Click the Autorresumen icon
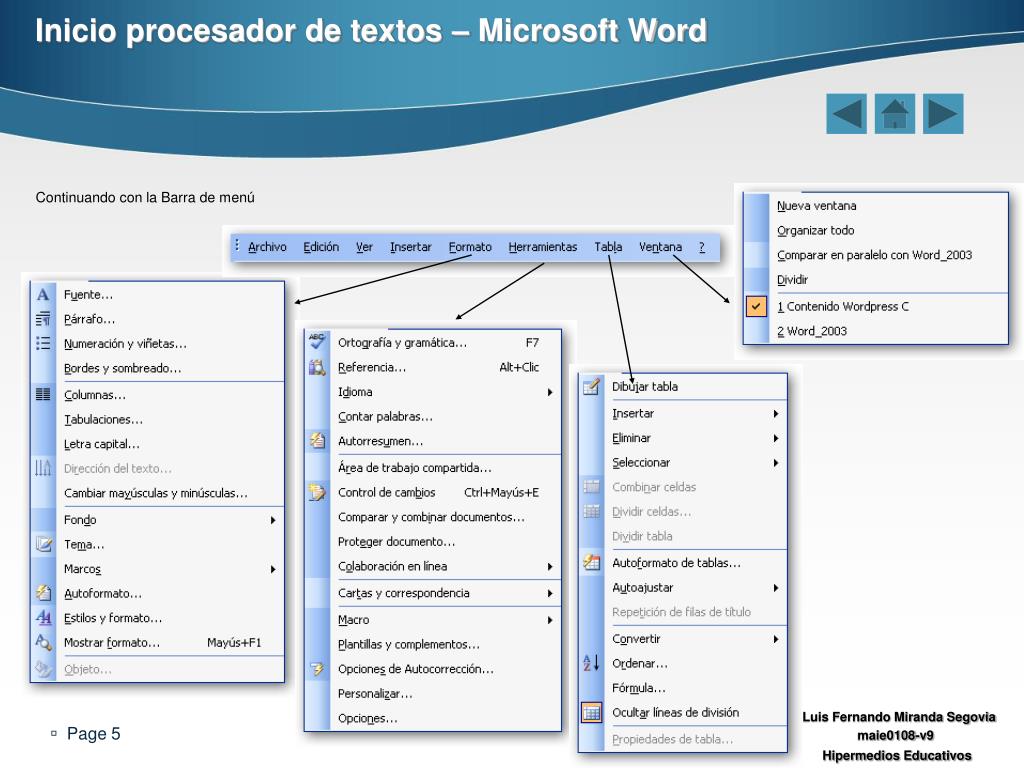The height and width of the screenshot is (768, 1024). [x=317, y=441]
